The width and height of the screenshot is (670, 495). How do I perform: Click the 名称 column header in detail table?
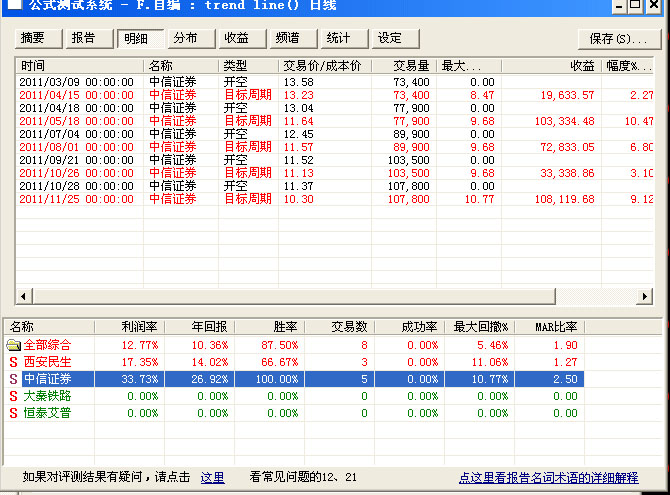181,66
